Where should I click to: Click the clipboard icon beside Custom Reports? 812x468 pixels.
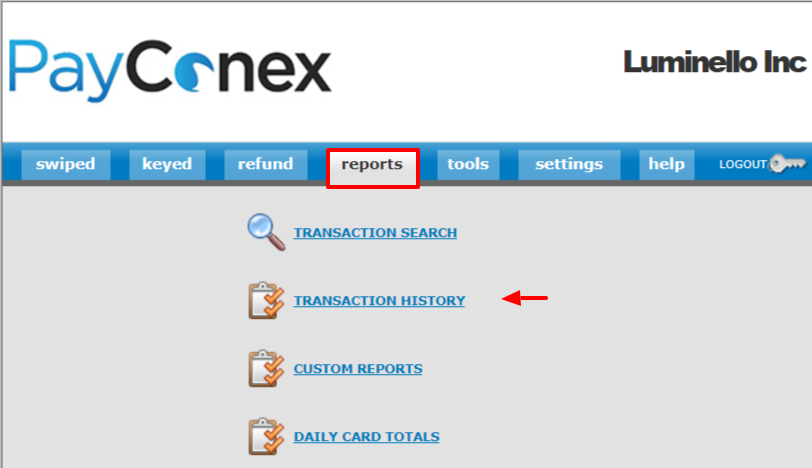click(266, 369)
